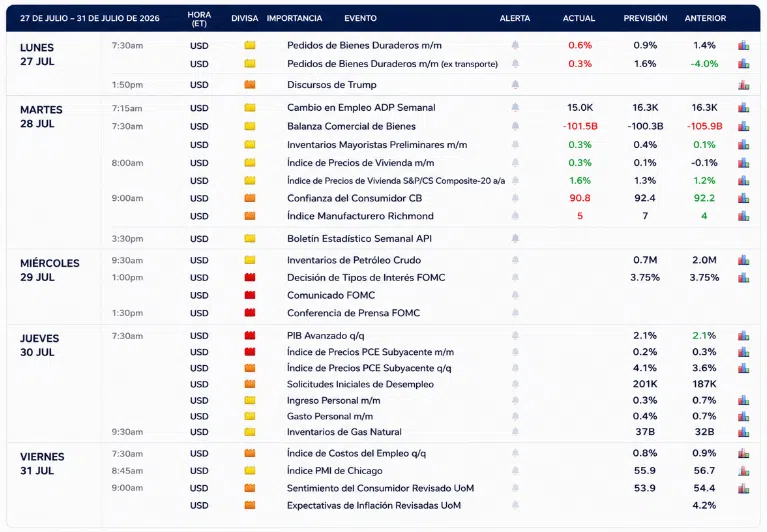Click the VIERNES 31 JUL day label

(x=42, y=464)
